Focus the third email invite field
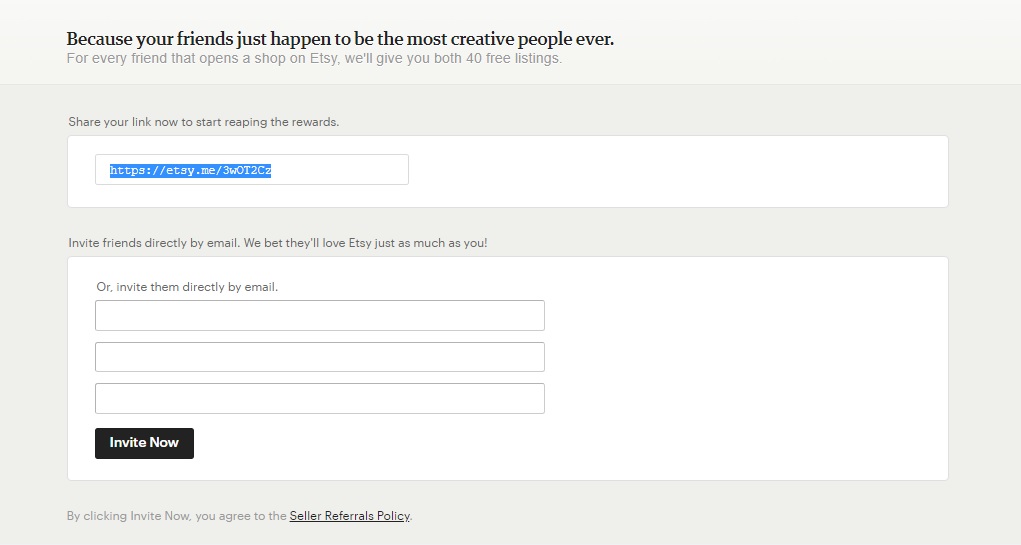The image size is (1021, 545). 320,398
